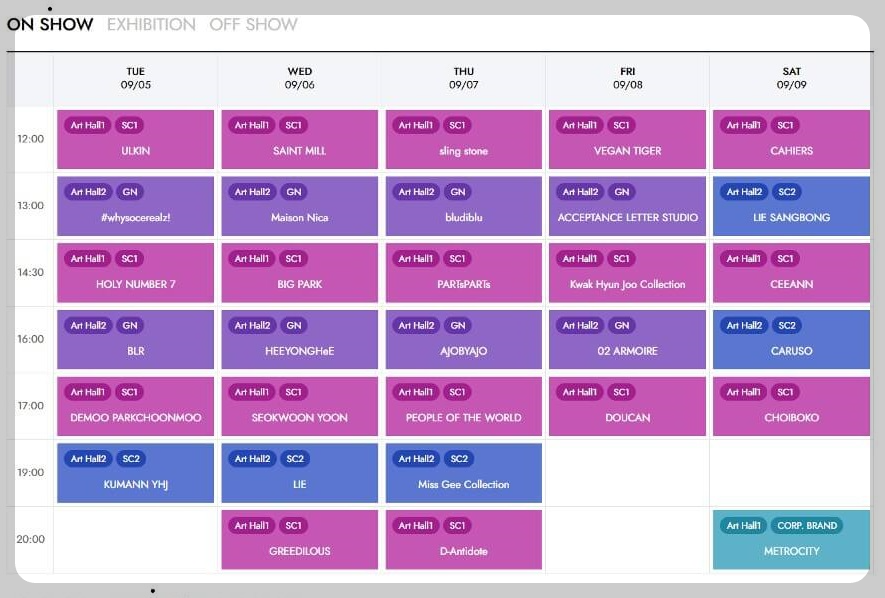885x598 pixels.
Task: Open the VEGAN TIGER show
Action: (628, 139)
